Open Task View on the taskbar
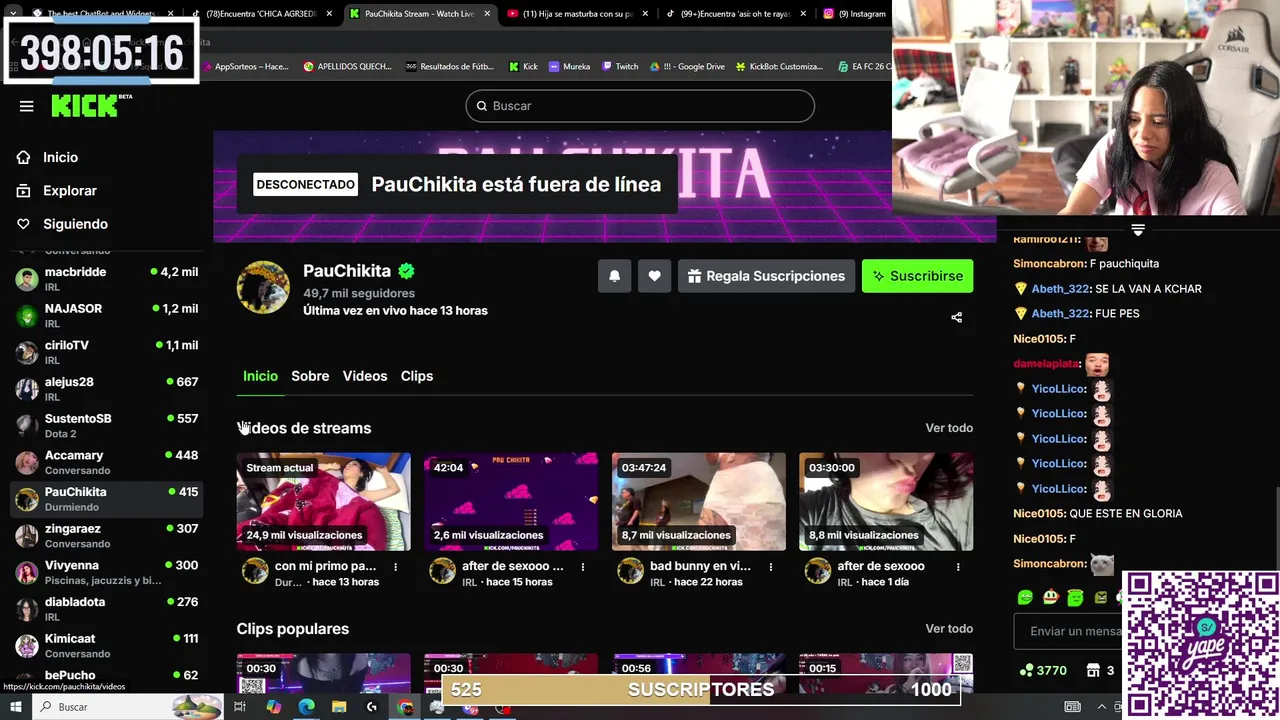The height and width of the screenshot is (720, 1280). (x=240, y=707)
